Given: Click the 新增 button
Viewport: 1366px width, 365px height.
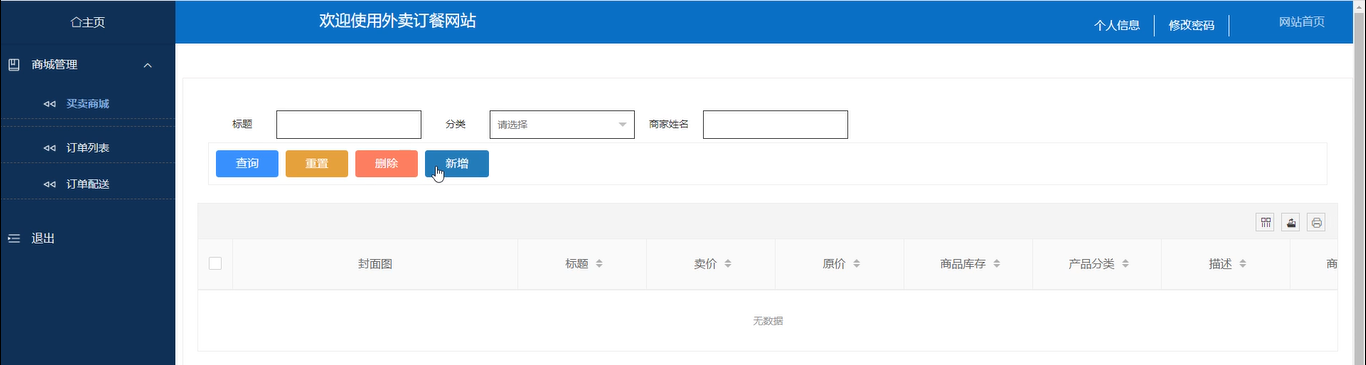Looking at the screenshot, I should [x=457, y=164].
